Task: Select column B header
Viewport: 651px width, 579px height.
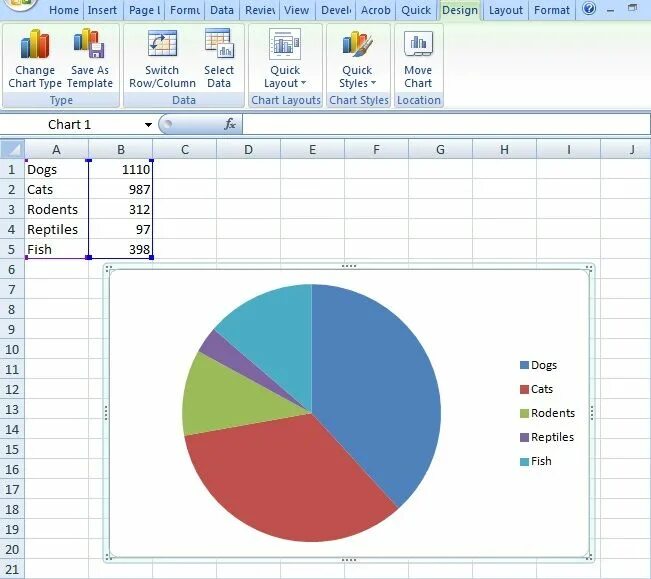Action: (x=121, y=149)
